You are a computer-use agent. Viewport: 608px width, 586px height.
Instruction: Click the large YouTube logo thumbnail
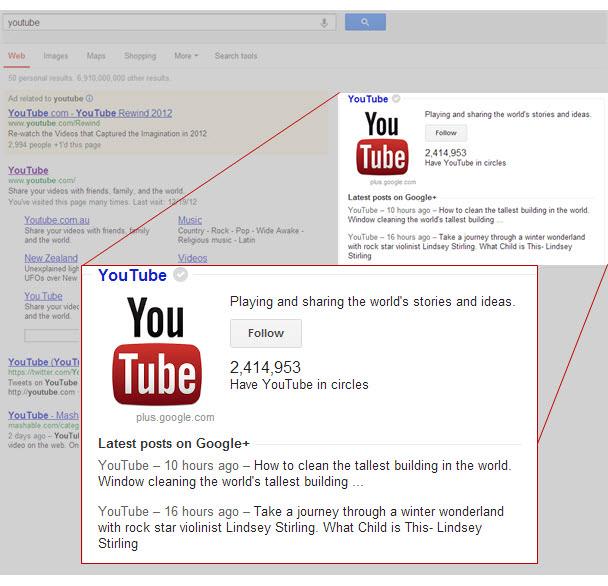[157, 351]
